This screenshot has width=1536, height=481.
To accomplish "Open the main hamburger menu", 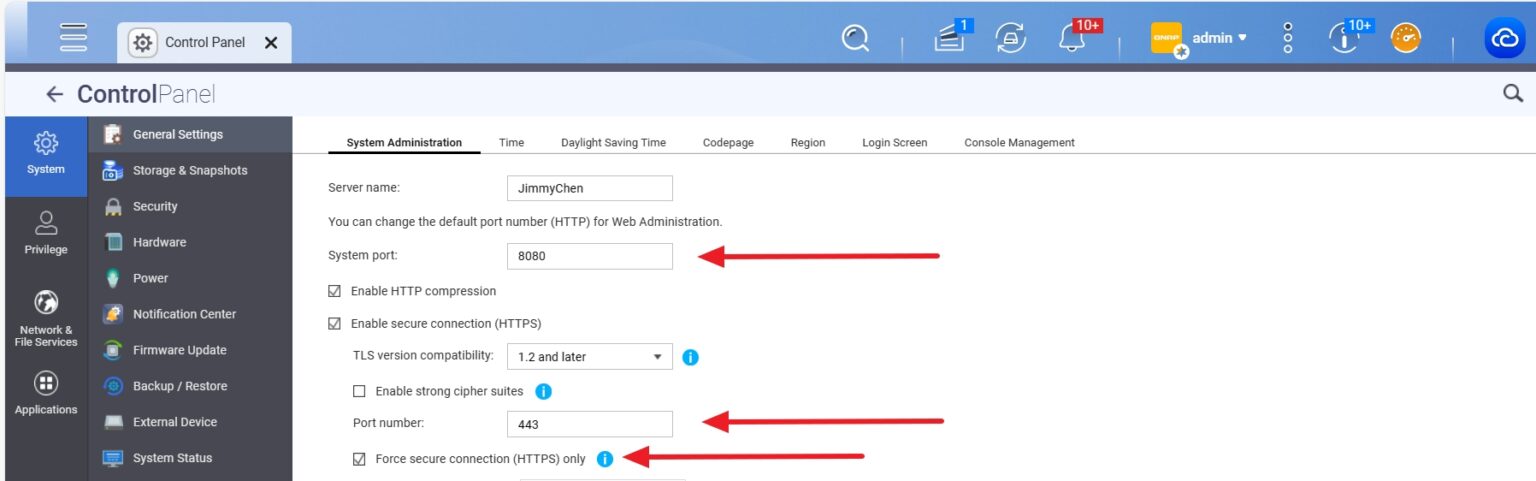I will point(73,38).
